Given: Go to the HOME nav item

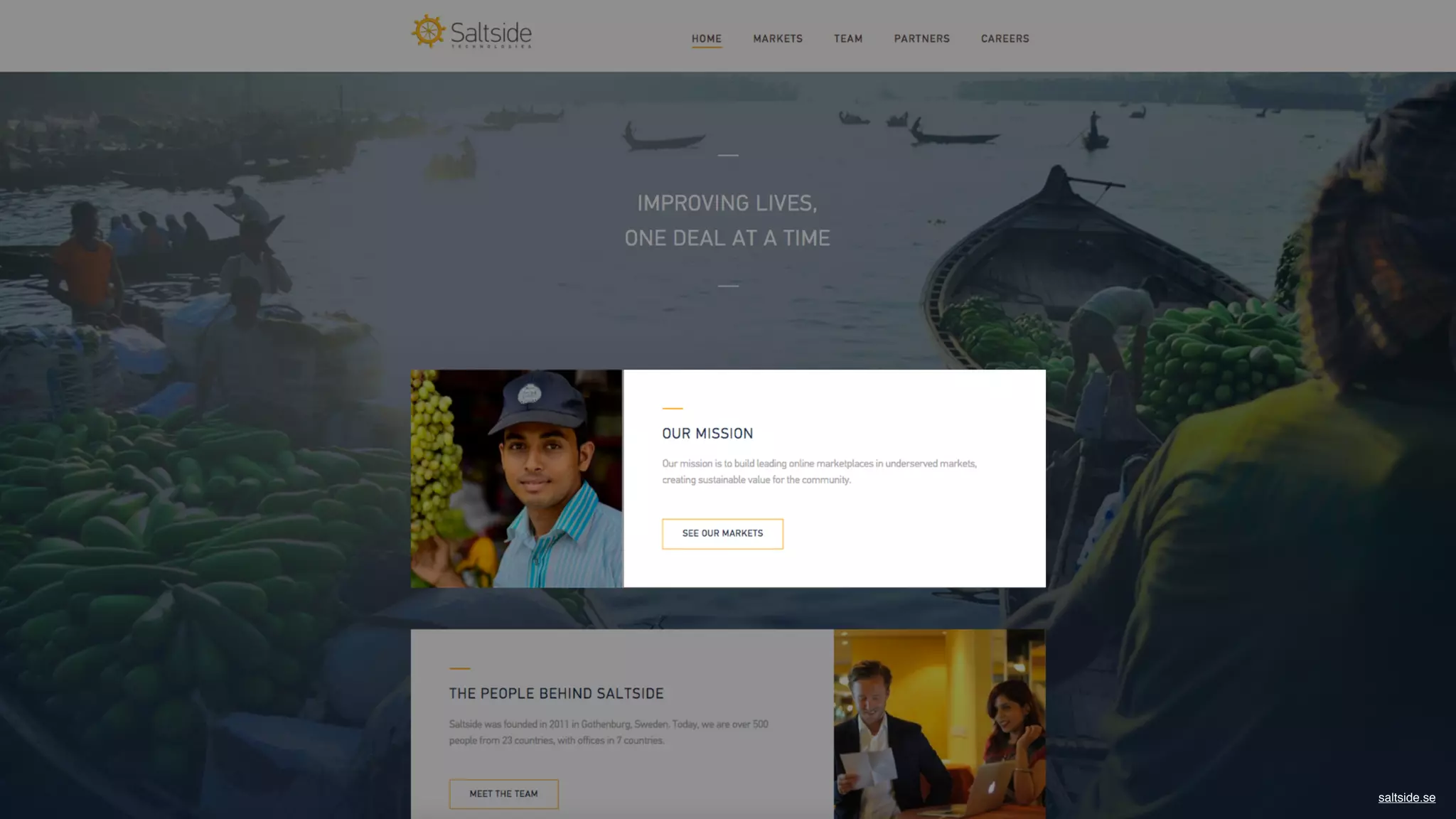Looking at the screenshot, I should [x=707, y=38].
